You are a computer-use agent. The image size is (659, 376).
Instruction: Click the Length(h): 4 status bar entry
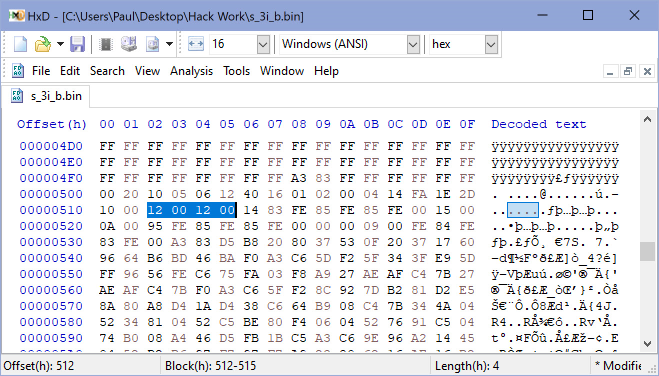467,366
